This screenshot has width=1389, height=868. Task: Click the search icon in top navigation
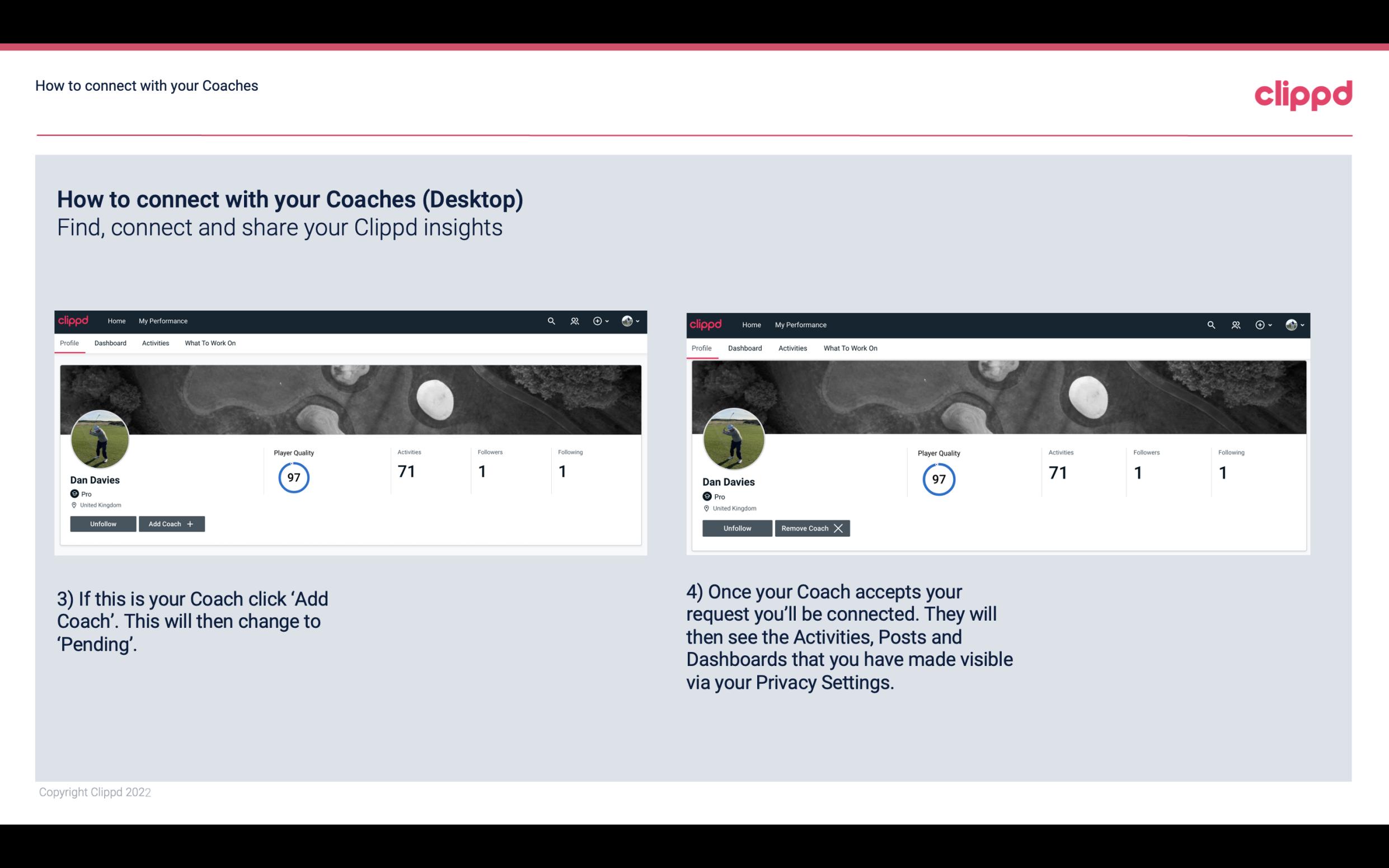pyautogui.click(x=551, y=320)
